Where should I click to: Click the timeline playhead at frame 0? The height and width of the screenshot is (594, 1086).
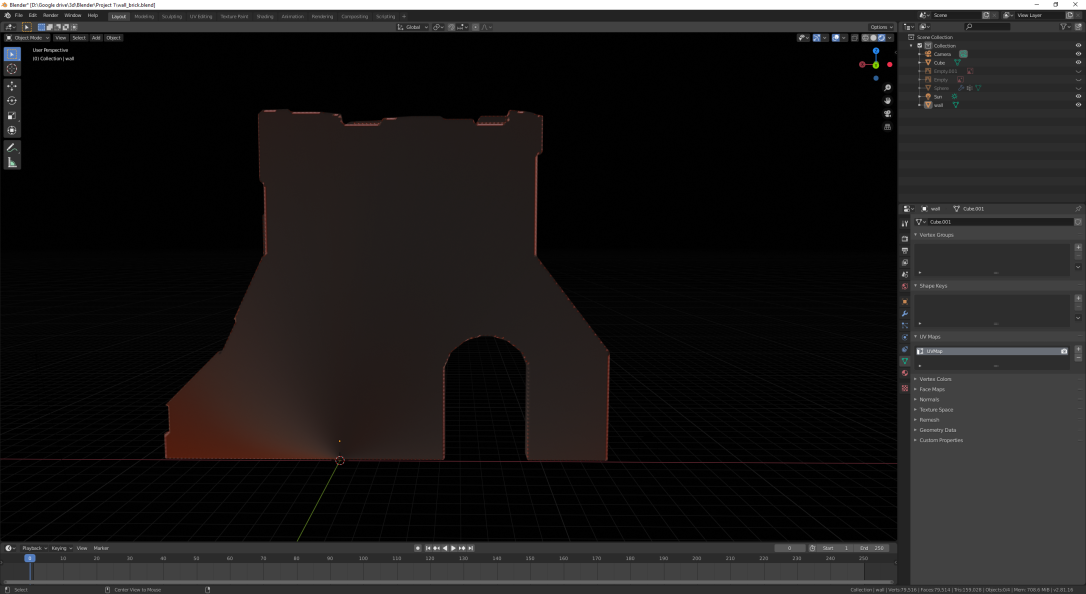point(29,558)
